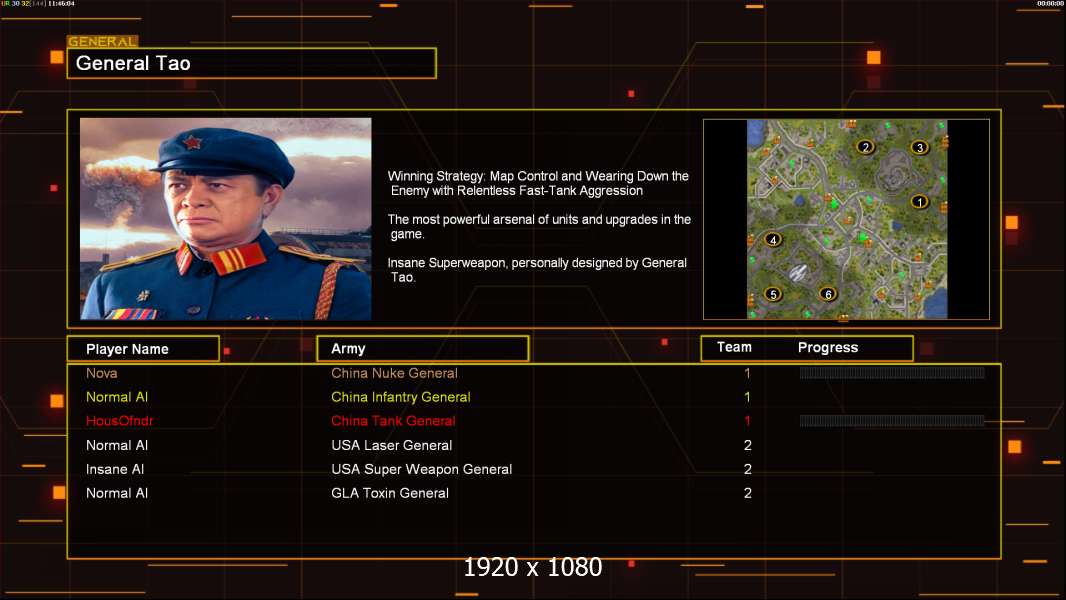Click the Insane Superweapon description line

pos(537,270)
